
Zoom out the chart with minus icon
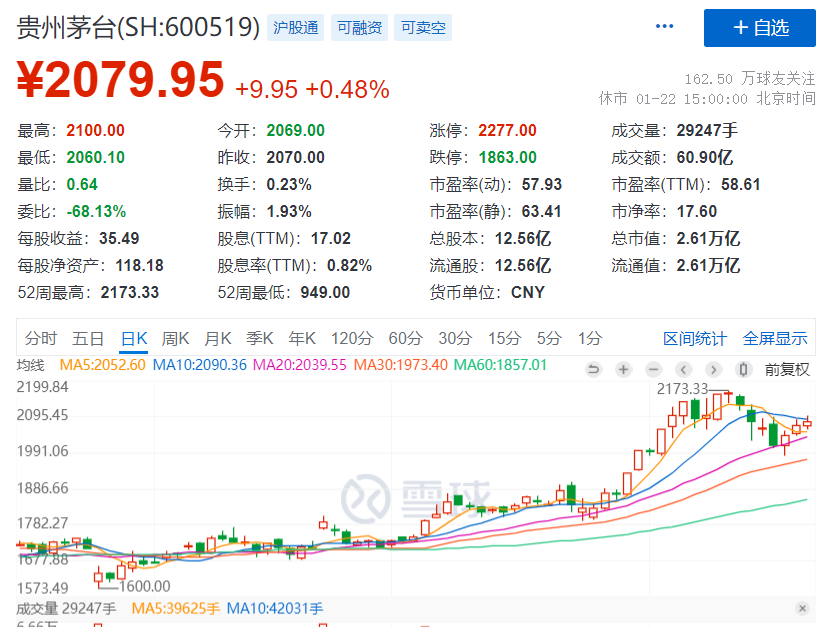point(653,369)
